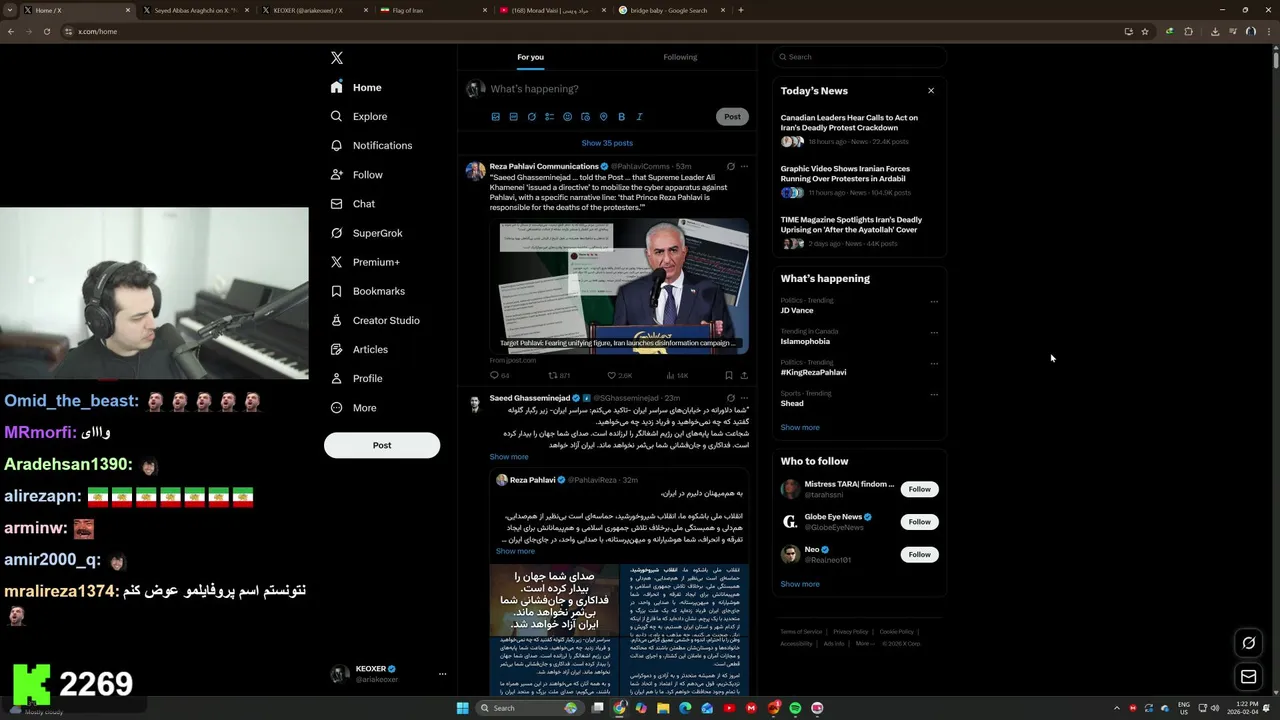Follow the Neo account
This screenshot has height=720, width=1280.
click(920, 555)
